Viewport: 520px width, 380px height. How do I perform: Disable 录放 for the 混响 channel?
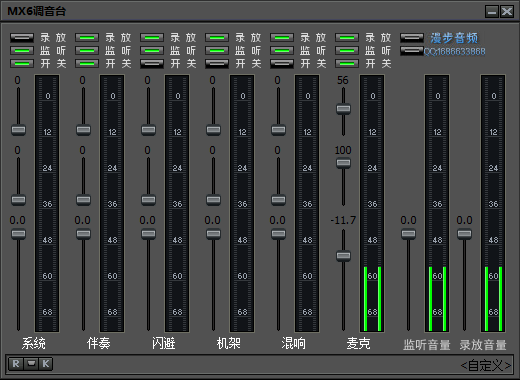pyautogui.click(x=282, y=38)
